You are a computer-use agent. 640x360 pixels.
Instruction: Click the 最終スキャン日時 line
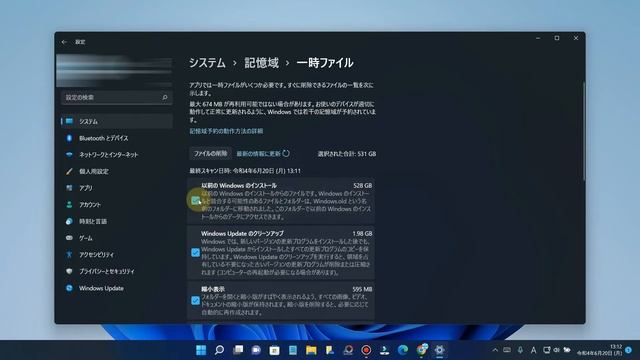tap(245, 171)
